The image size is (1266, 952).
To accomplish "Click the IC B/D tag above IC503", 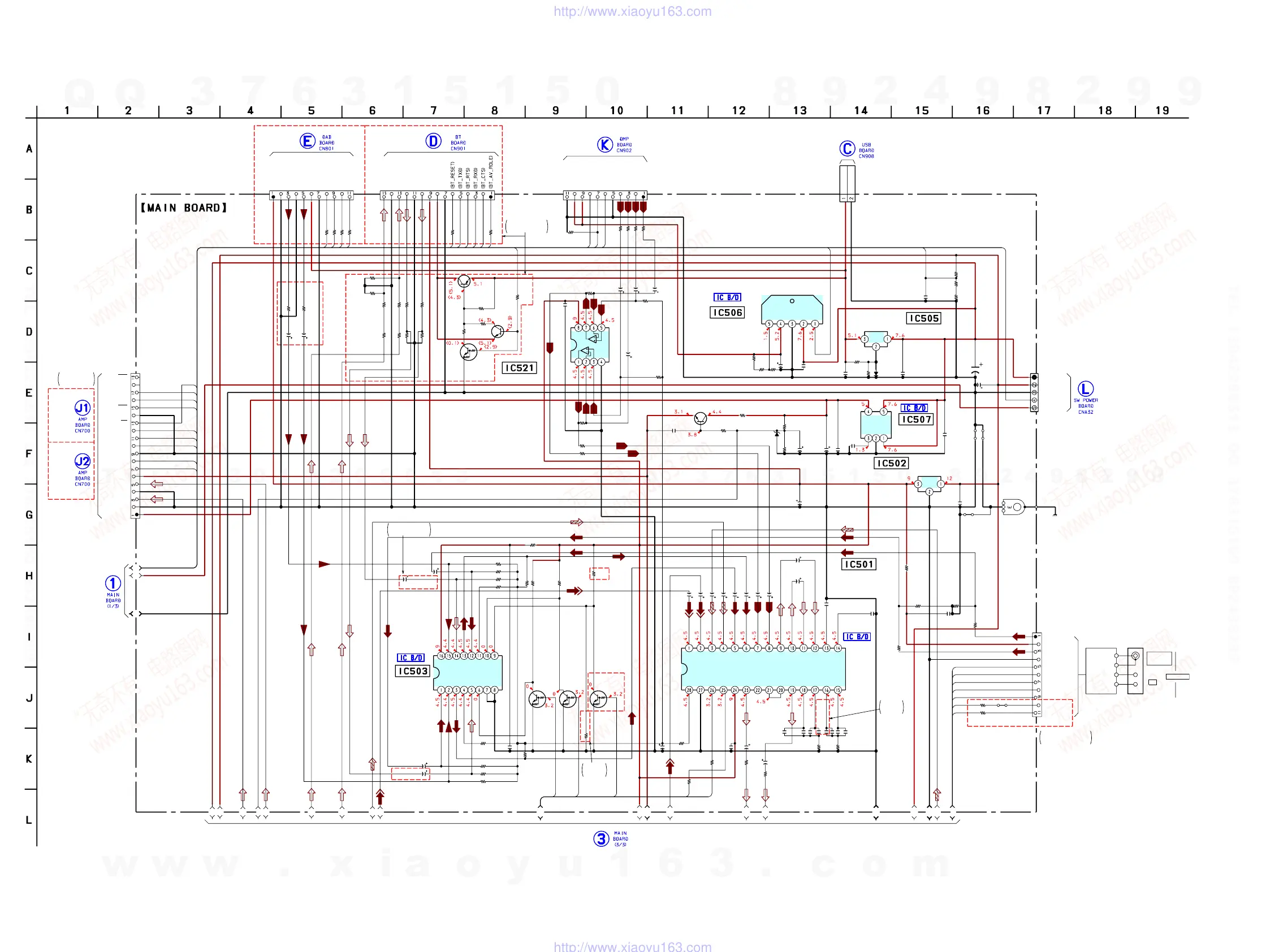I will coord(411,658).
